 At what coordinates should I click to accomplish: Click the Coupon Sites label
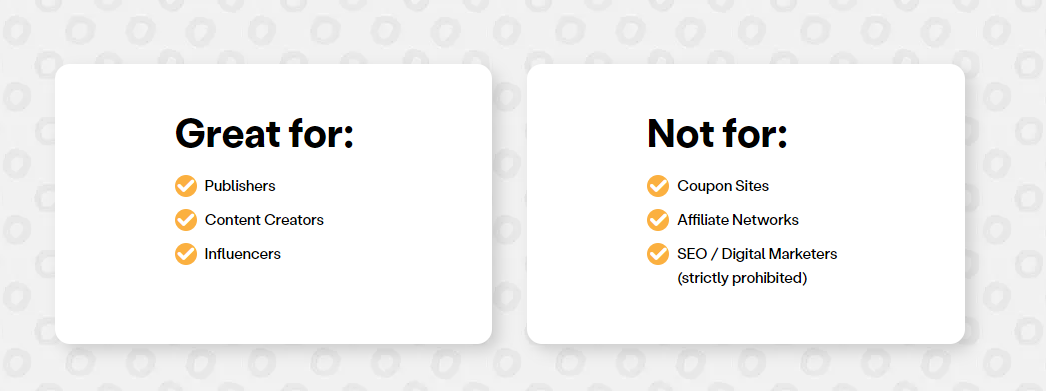point(723,186)
